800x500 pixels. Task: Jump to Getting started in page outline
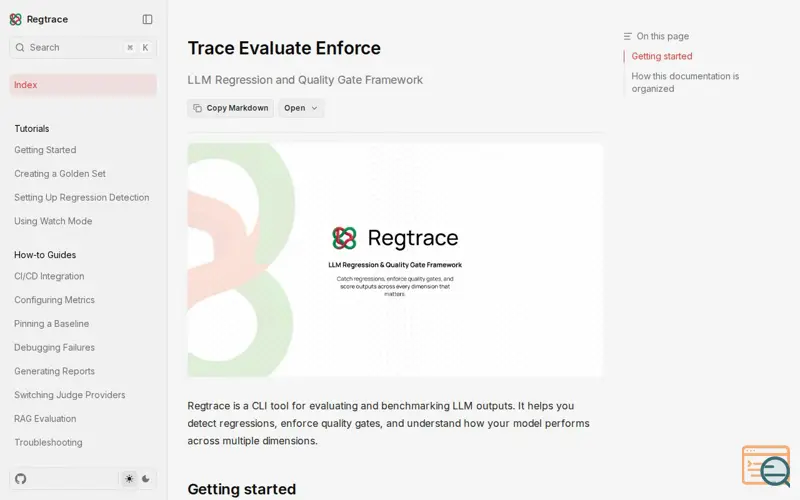[x=662, y=56]
